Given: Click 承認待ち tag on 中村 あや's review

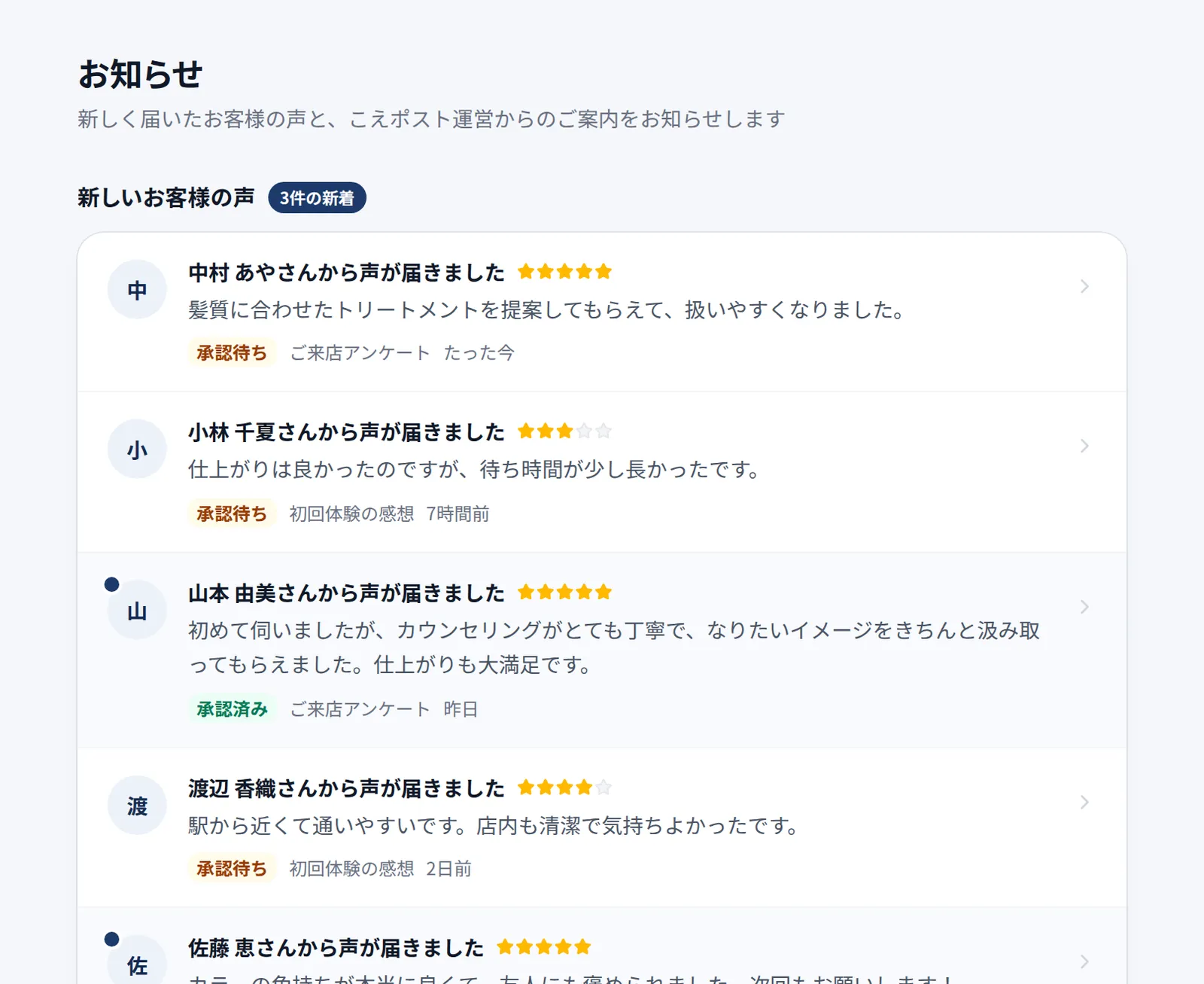Looking at the screenshot, I should [232, 352].
